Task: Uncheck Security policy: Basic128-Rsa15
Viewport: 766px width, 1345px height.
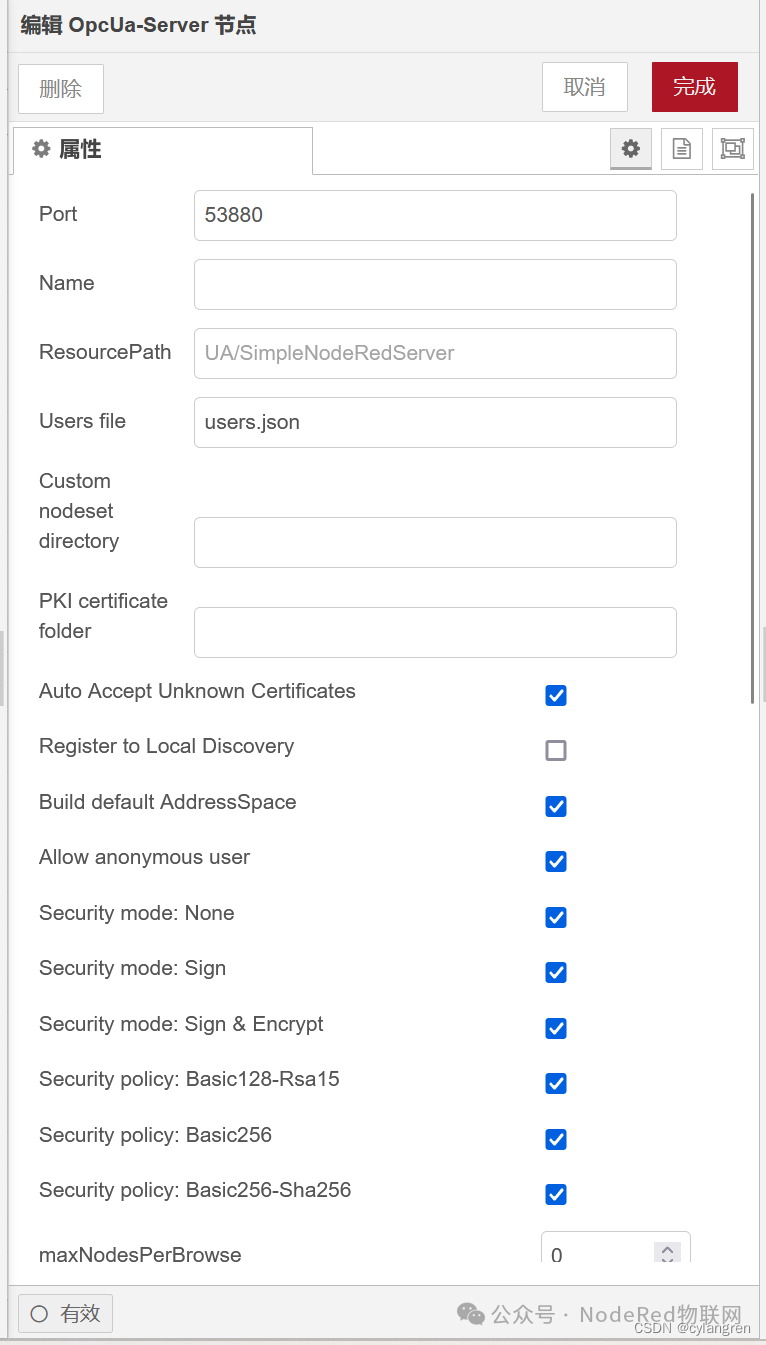Action: [556, 1083]
